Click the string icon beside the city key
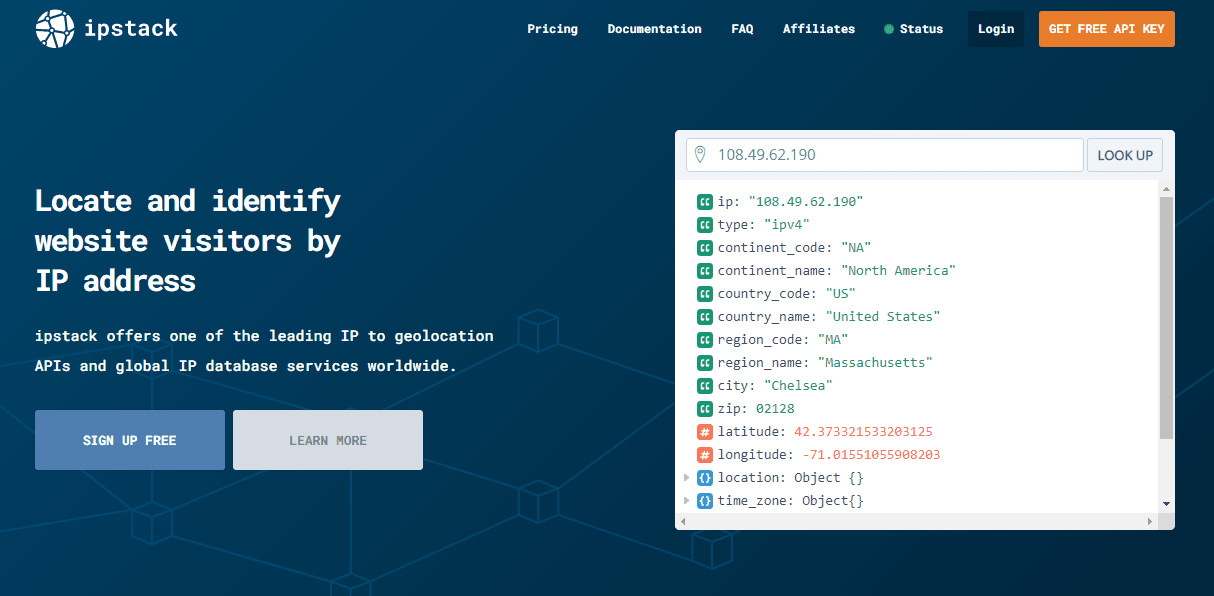The width and height of the screenshot is (1214, 596). 705,386
